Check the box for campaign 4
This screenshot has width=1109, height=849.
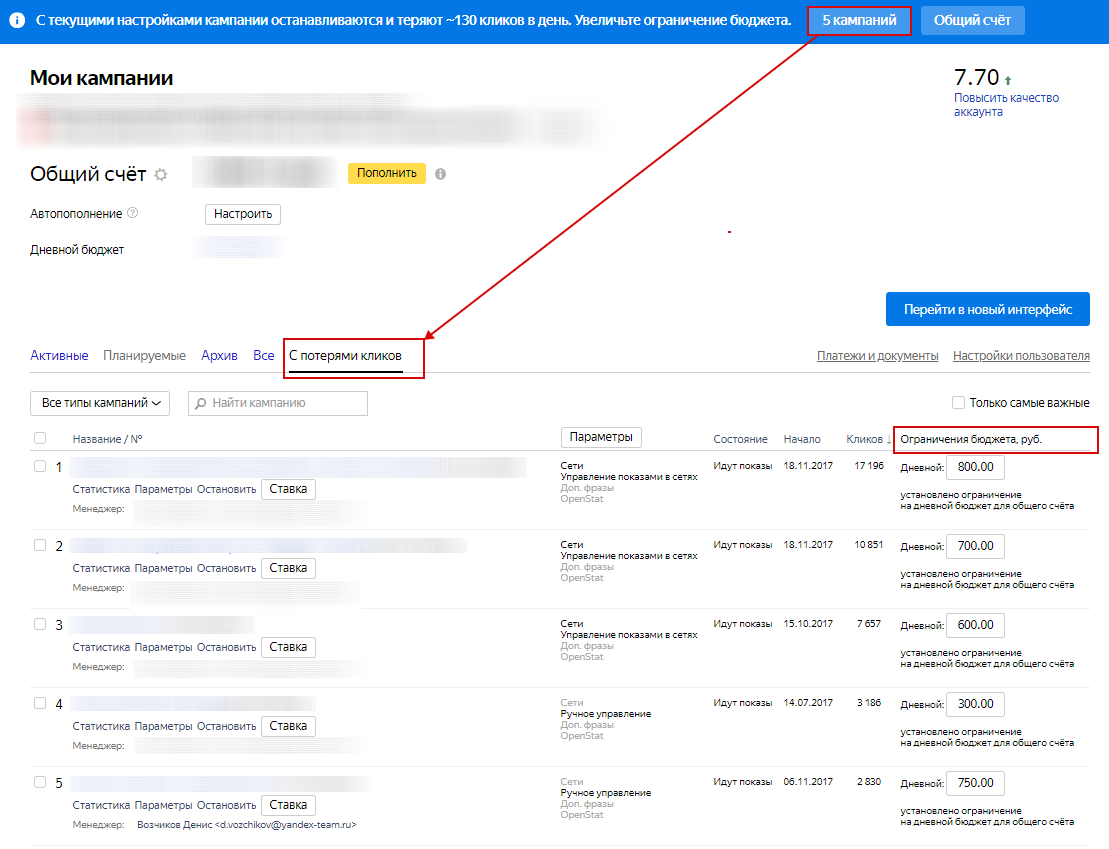pos(40,703)
